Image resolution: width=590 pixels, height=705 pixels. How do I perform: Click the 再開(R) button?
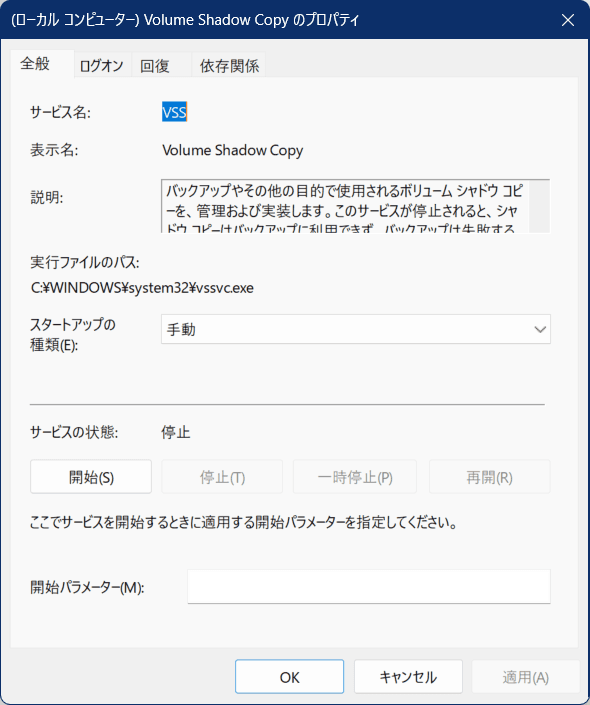(490, 477)
